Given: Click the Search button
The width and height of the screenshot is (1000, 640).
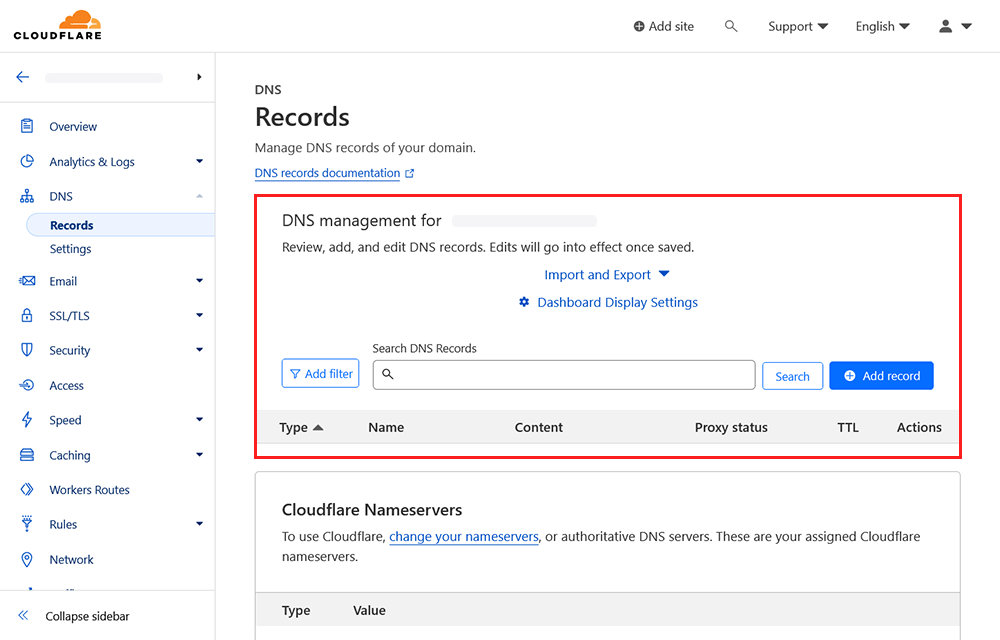Looking at the screenshot, I should tap(792, 376).
